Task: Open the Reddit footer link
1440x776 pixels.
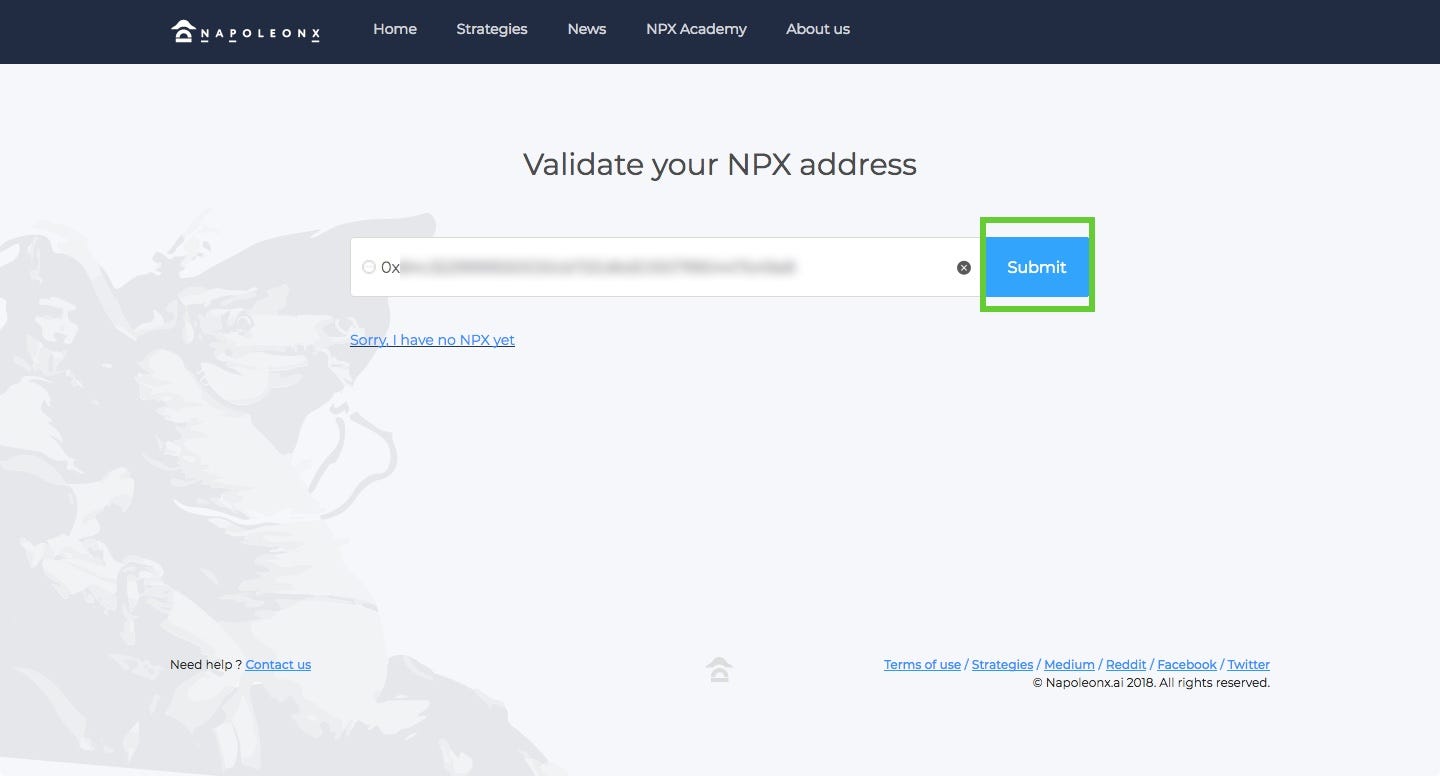Action: click(x=1126, y=664)
